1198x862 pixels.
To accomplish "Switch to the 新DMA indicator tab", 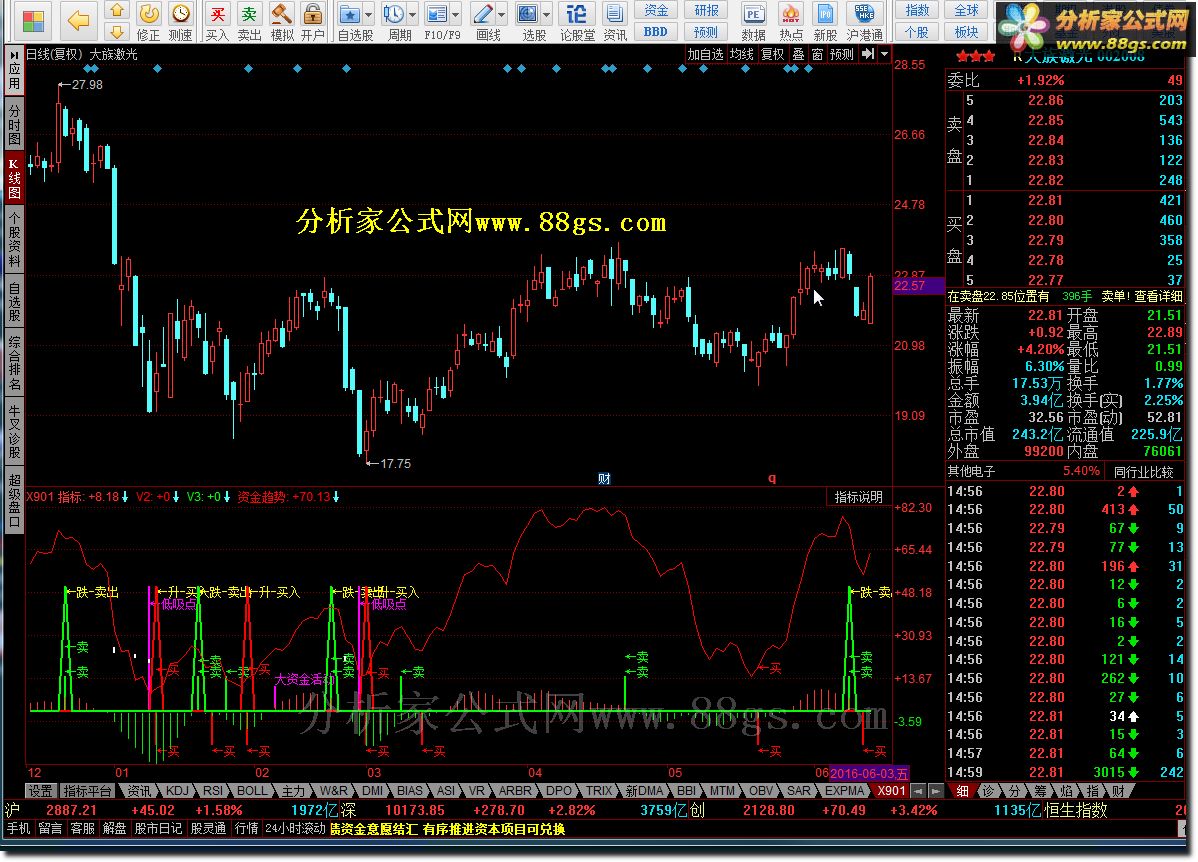I will click(643, 791).
